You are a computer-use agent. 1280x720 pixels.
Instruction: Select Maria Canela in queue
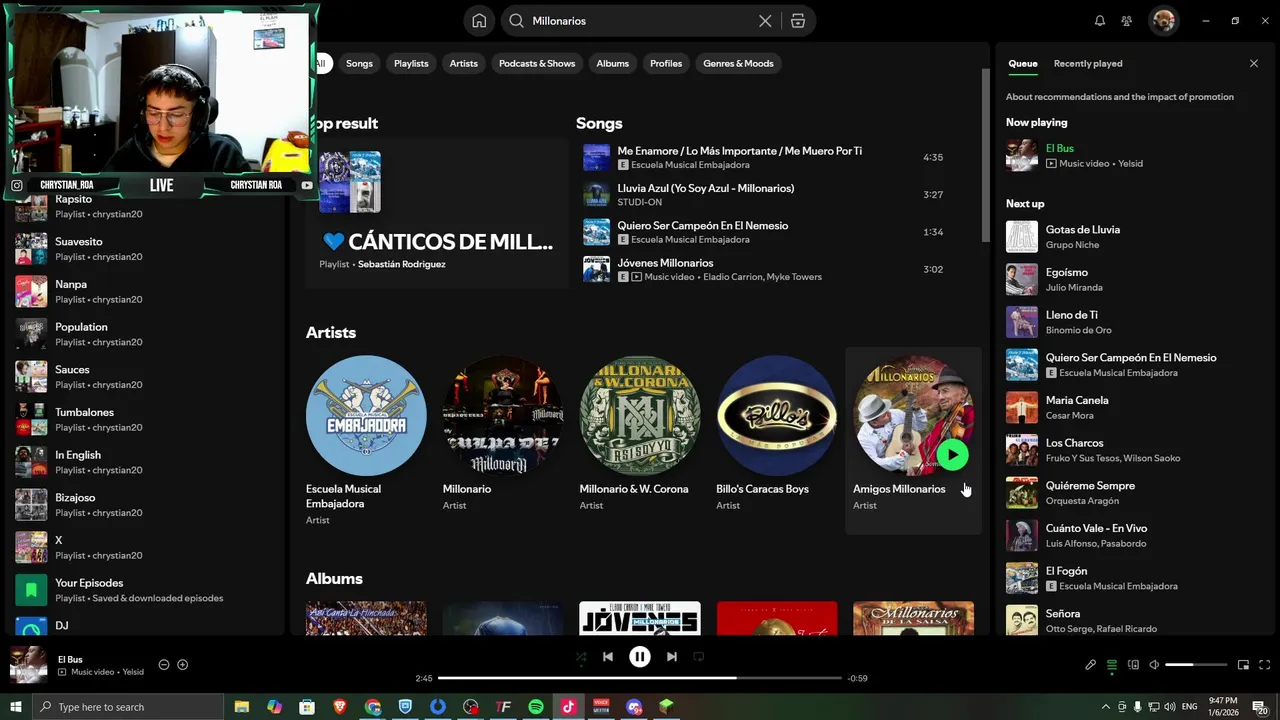point(1134,408)
